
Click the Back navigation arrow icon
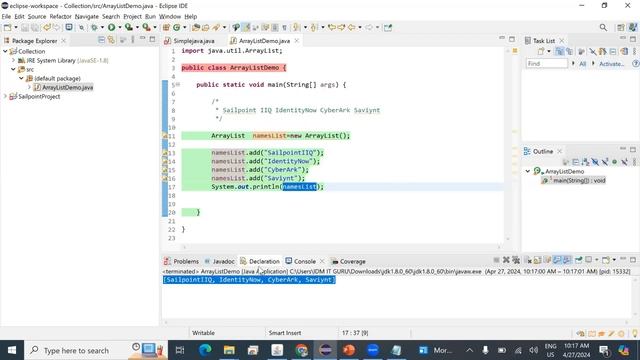351,27
